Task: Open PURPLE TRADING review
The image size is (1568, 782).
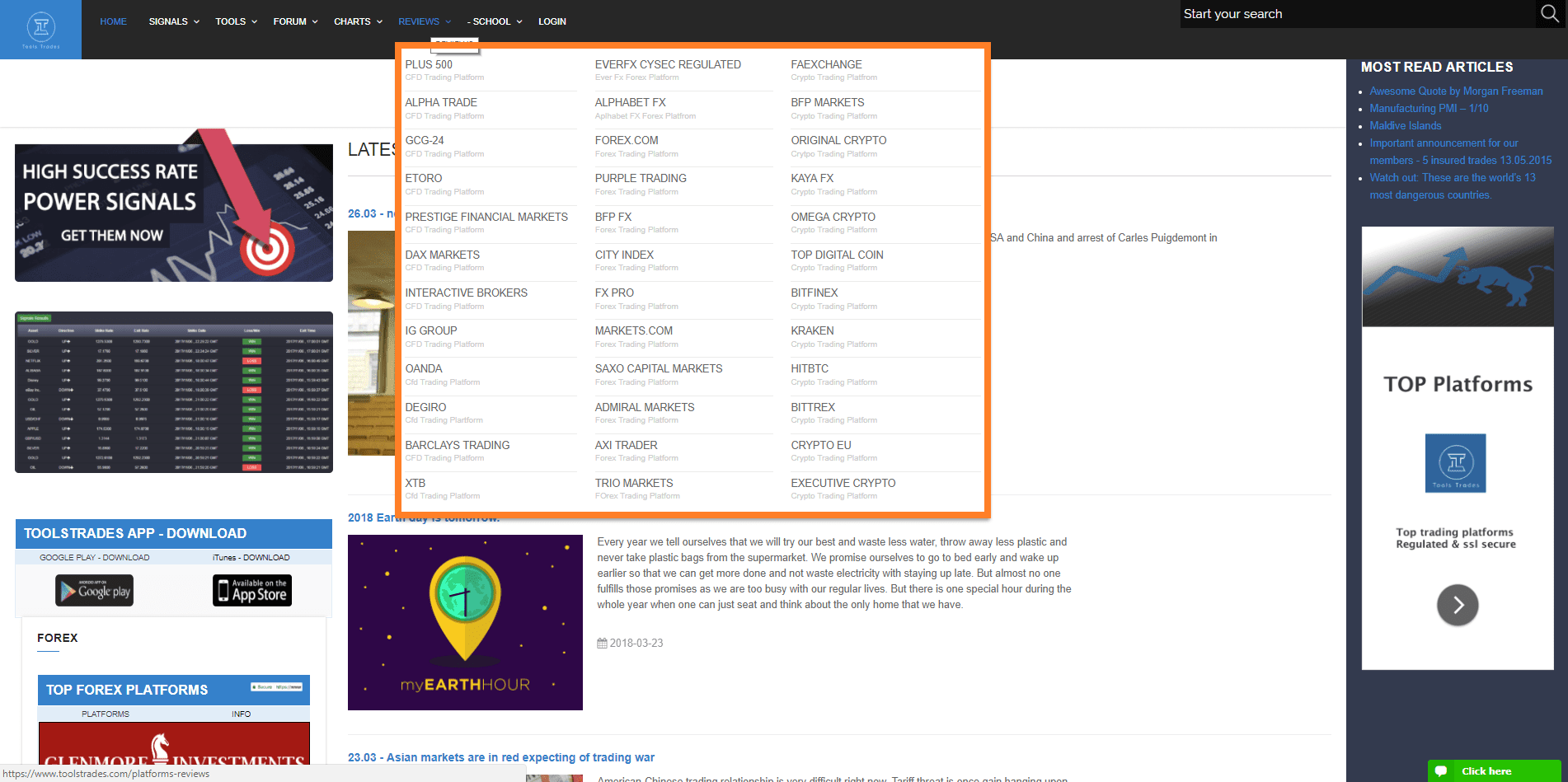Action: [x=641, y=178]
